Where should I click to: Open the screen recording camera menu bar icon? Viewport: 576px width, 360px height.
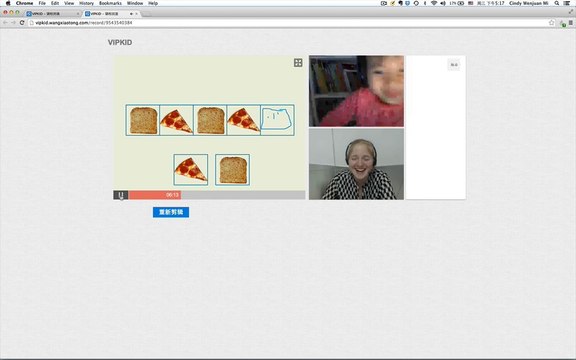click(384, 3)
